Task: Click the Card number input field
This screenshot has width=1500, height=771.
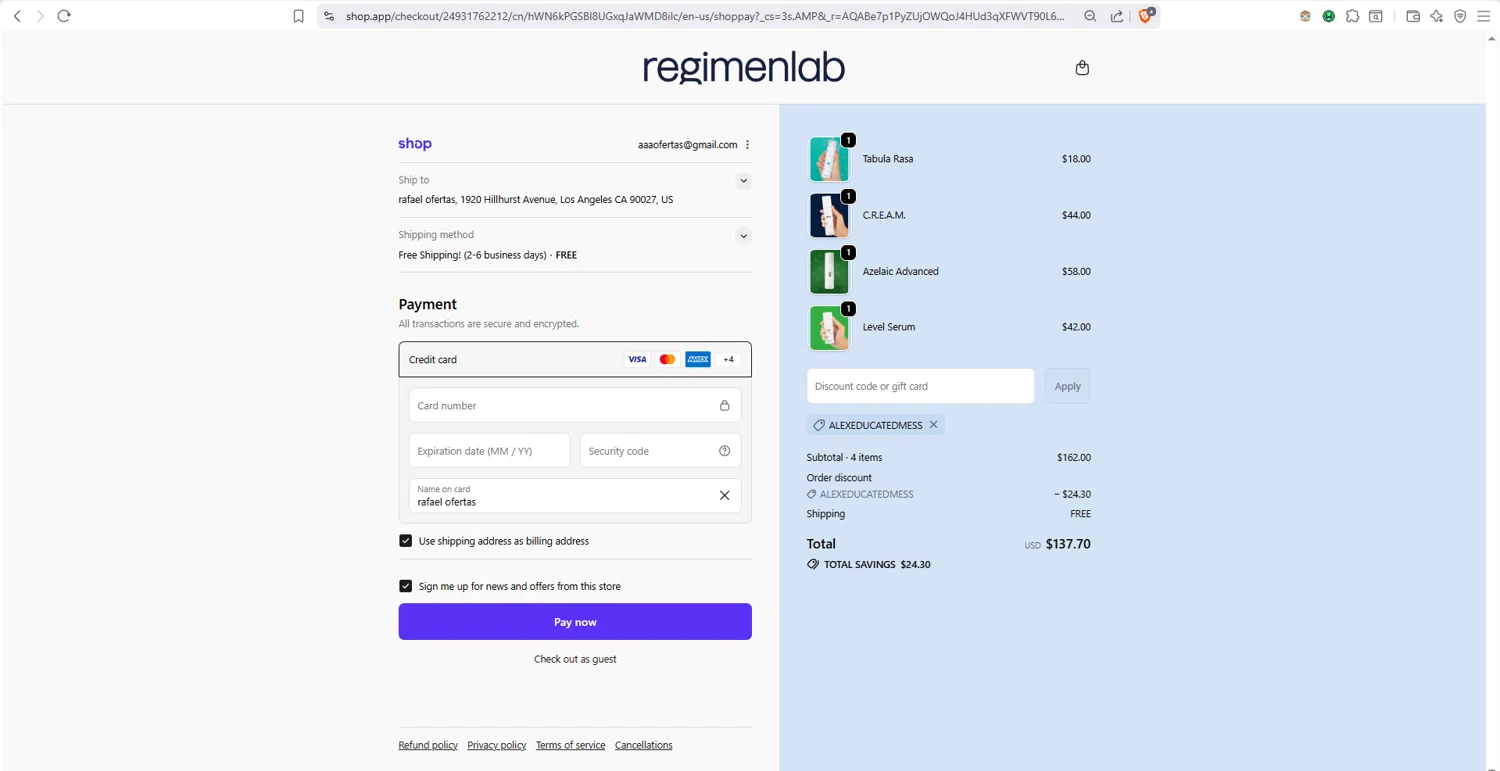Action: (x=575, y=406)
